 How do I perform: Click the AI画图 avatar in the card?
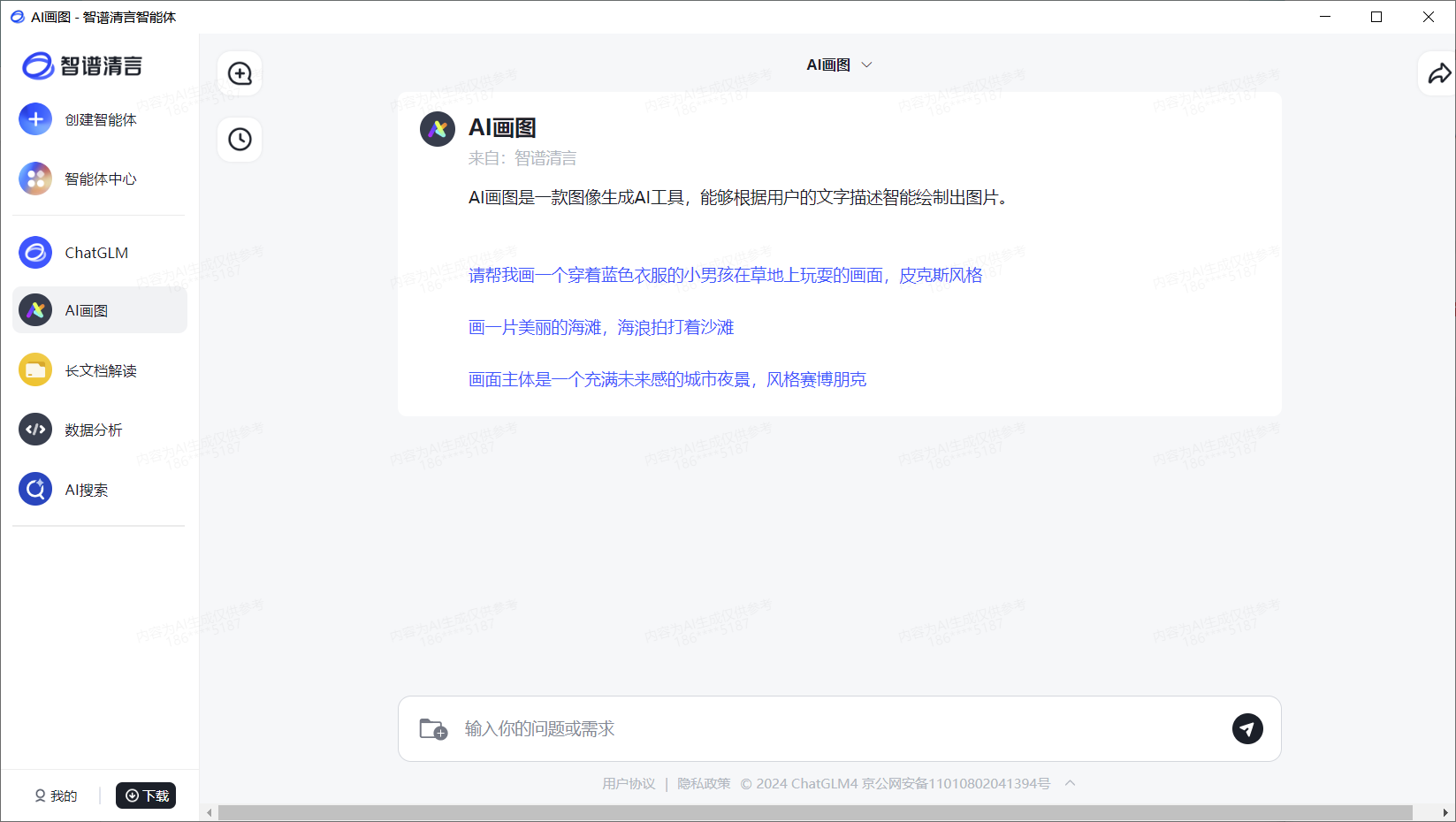tap(438, 129)
